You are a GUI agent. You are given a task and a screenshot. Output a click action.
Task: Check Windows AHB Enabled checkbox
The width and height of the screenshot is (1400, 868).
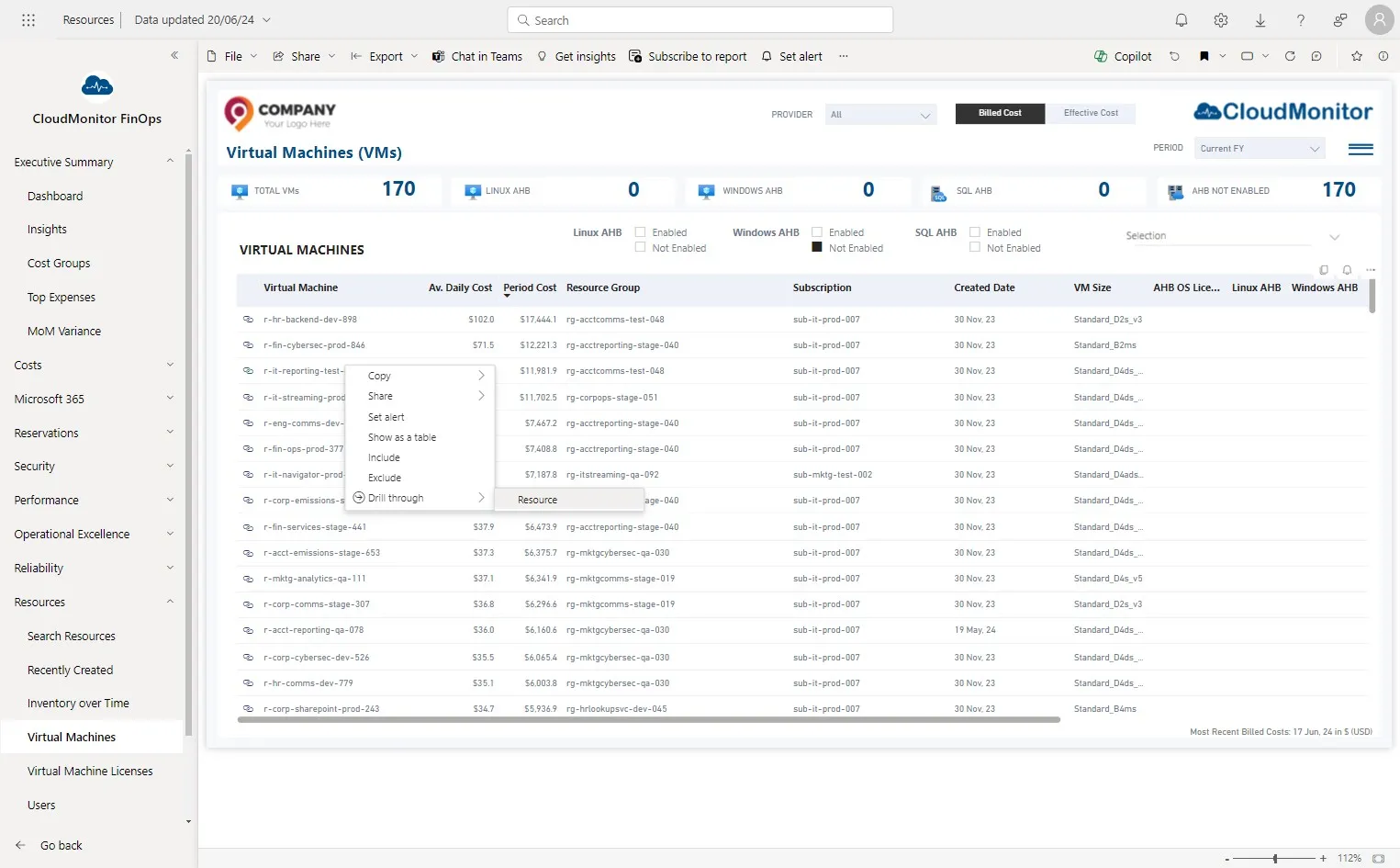817,232
